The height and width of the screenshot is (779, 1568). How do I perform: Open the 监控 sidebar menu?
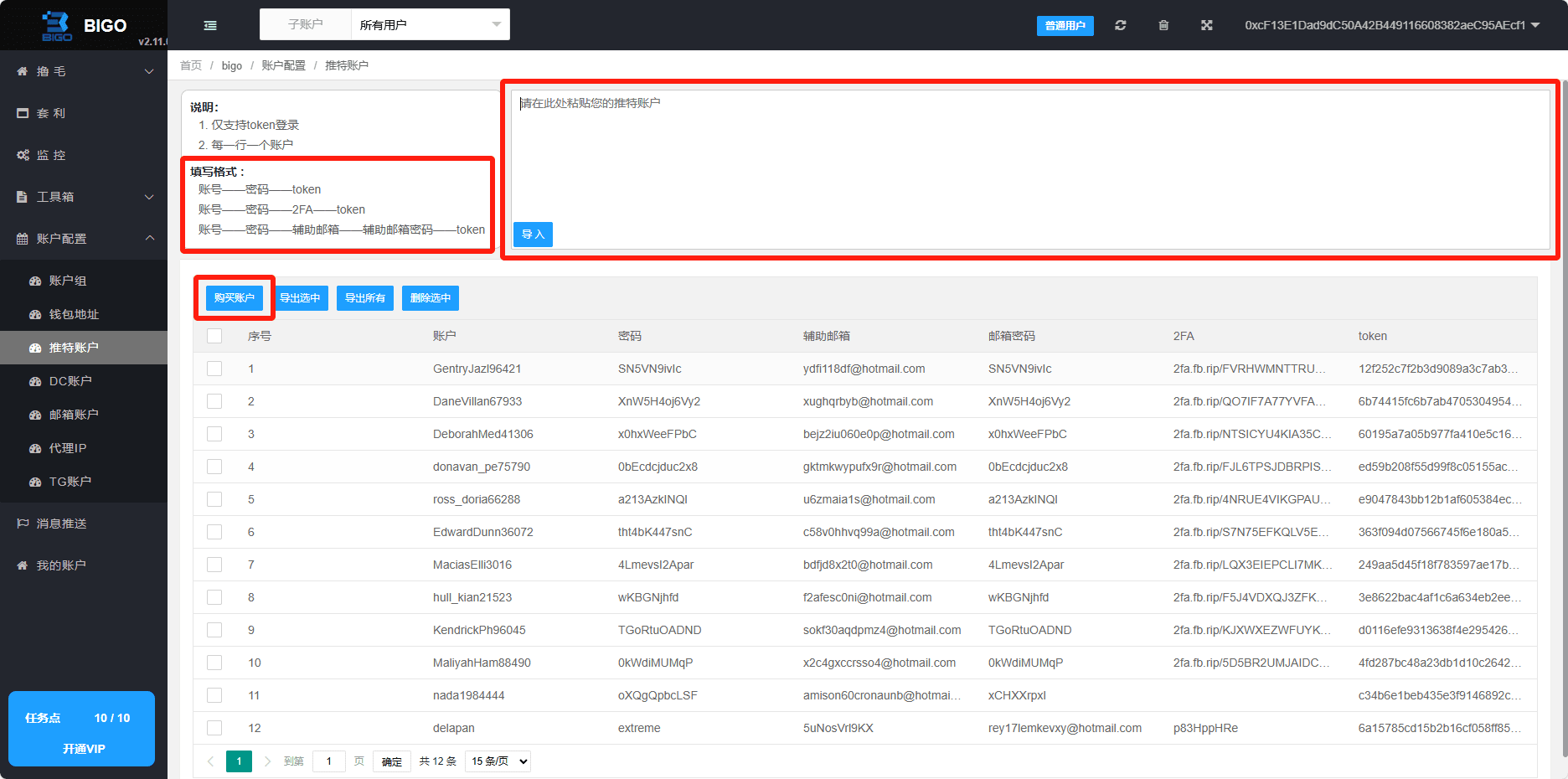pyautogui.click(x=84, y=155)
